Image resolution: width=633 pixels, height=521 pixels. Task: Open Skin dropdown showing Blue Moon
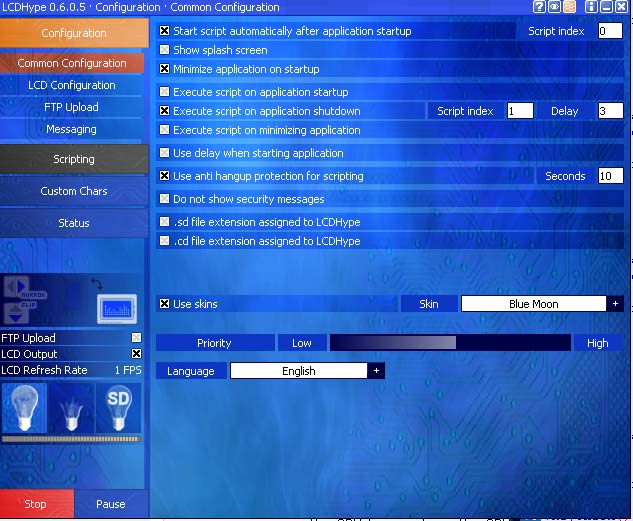click(533, 303)
